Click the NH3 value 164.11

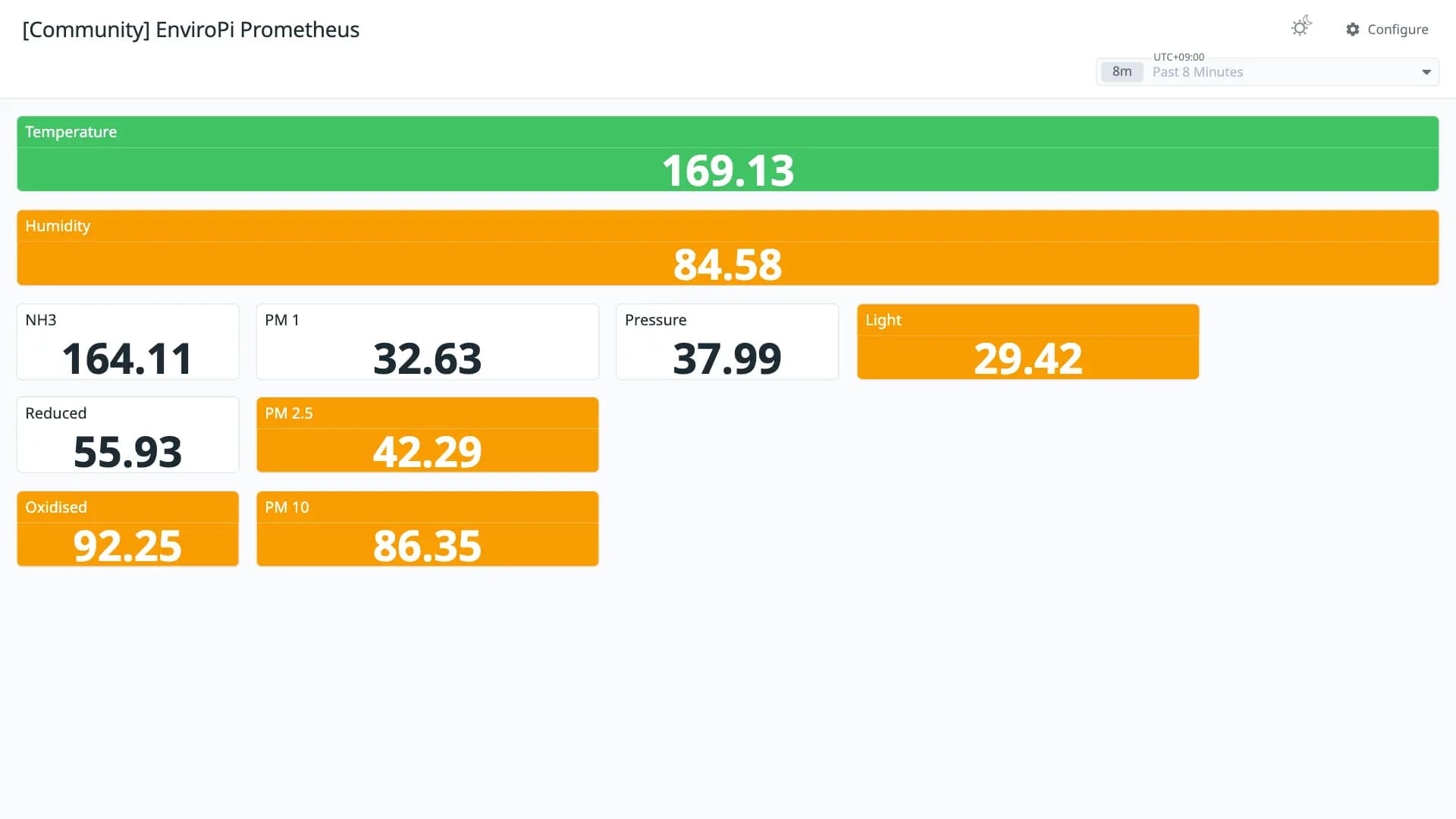point(127,359)
